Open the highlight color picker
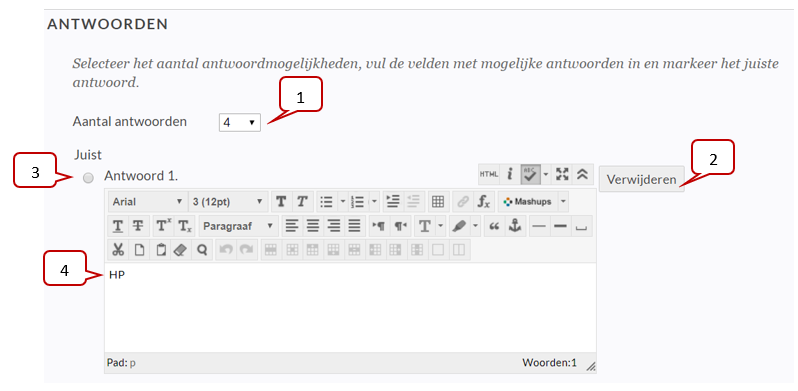Viewport: 798px width, 391px height. (x=460, y=226)
